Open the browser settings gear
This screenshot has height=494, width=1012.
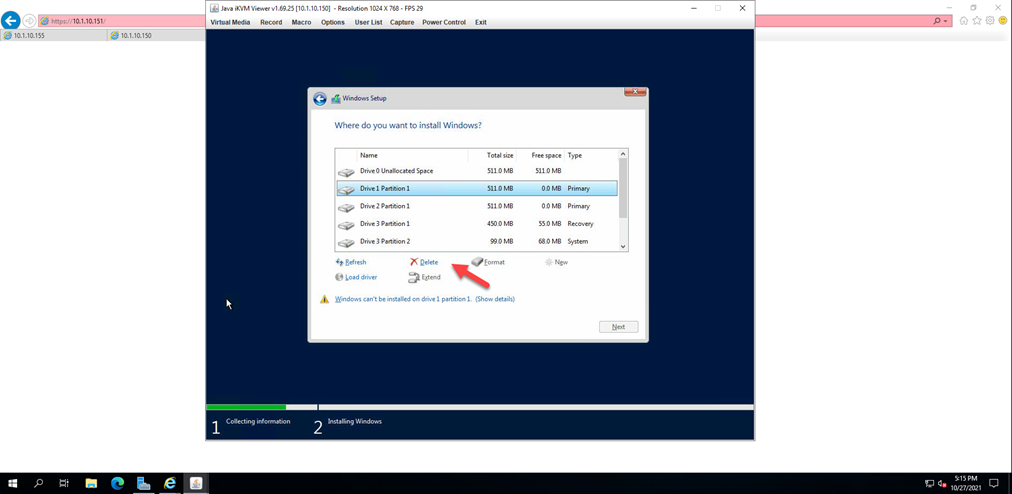tap(989, 21)
